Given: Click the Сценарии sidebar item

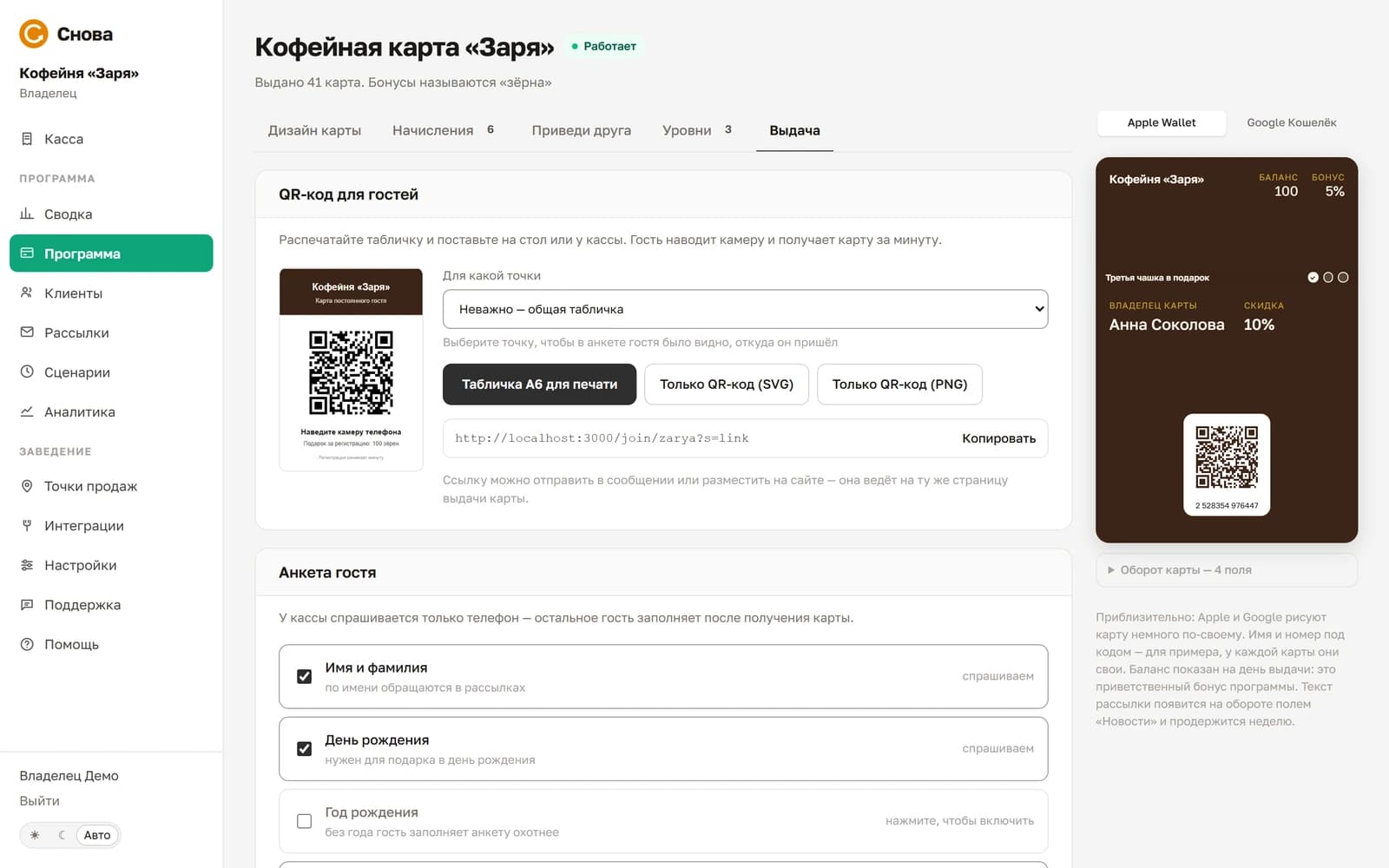Looking at the screenshot, I should click(111, 372).
